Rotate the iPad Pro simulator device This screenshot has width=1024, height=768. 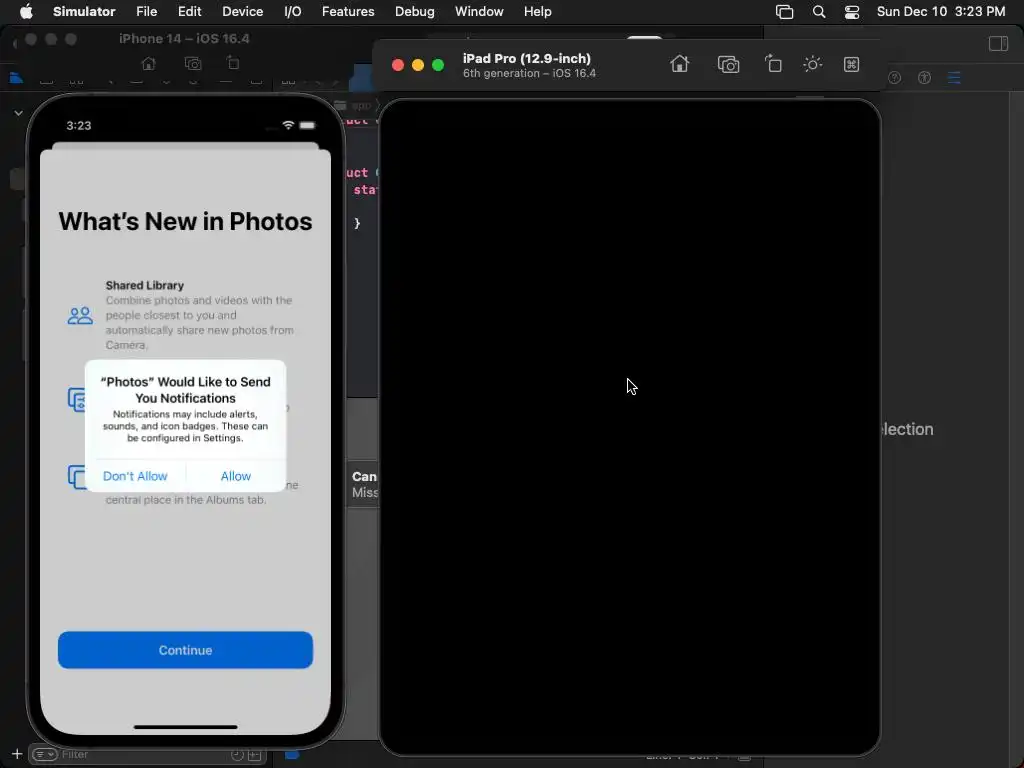[773, 64]
